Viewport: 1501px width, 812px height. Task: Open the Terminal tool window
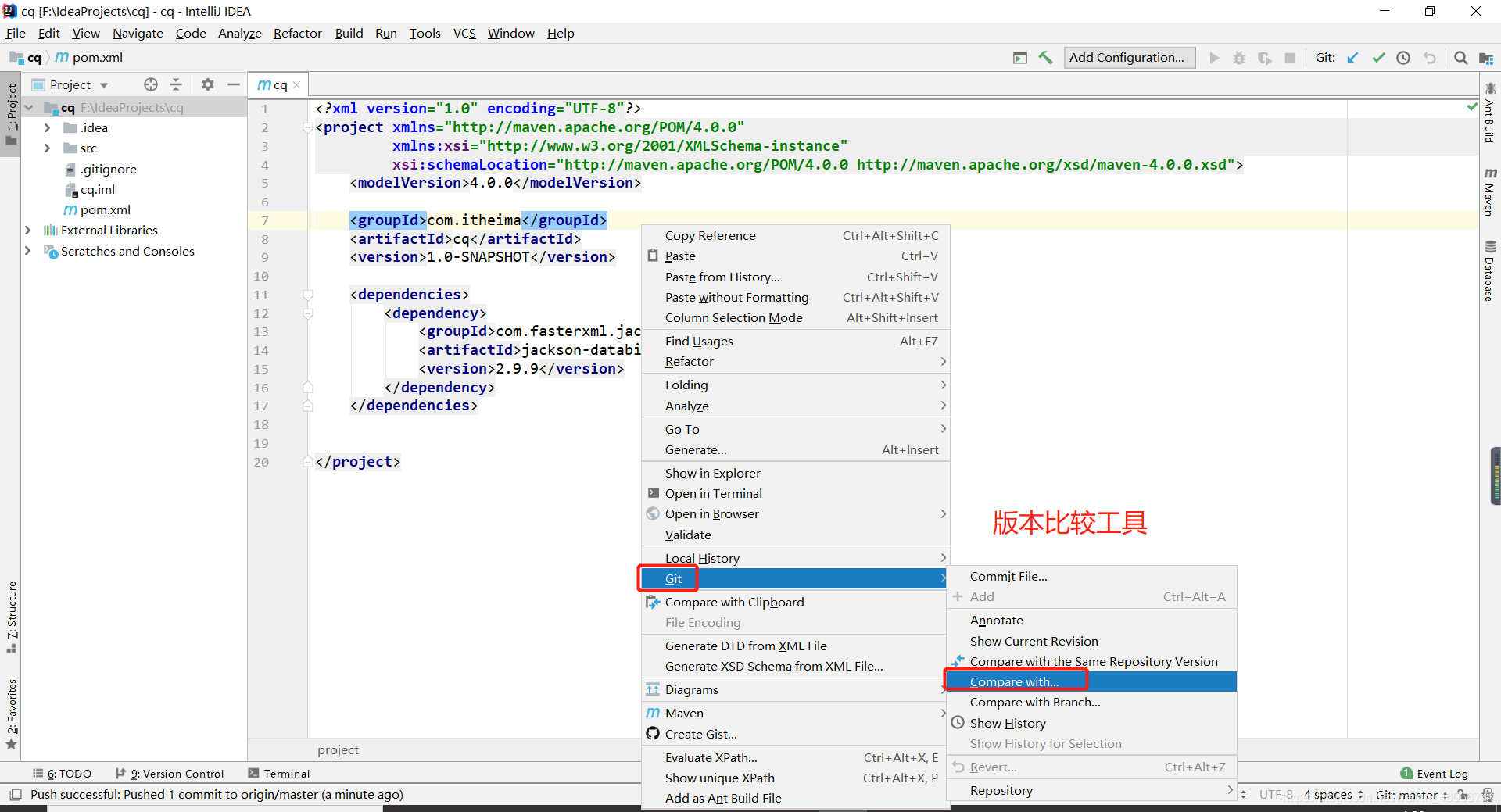point(279,774)
